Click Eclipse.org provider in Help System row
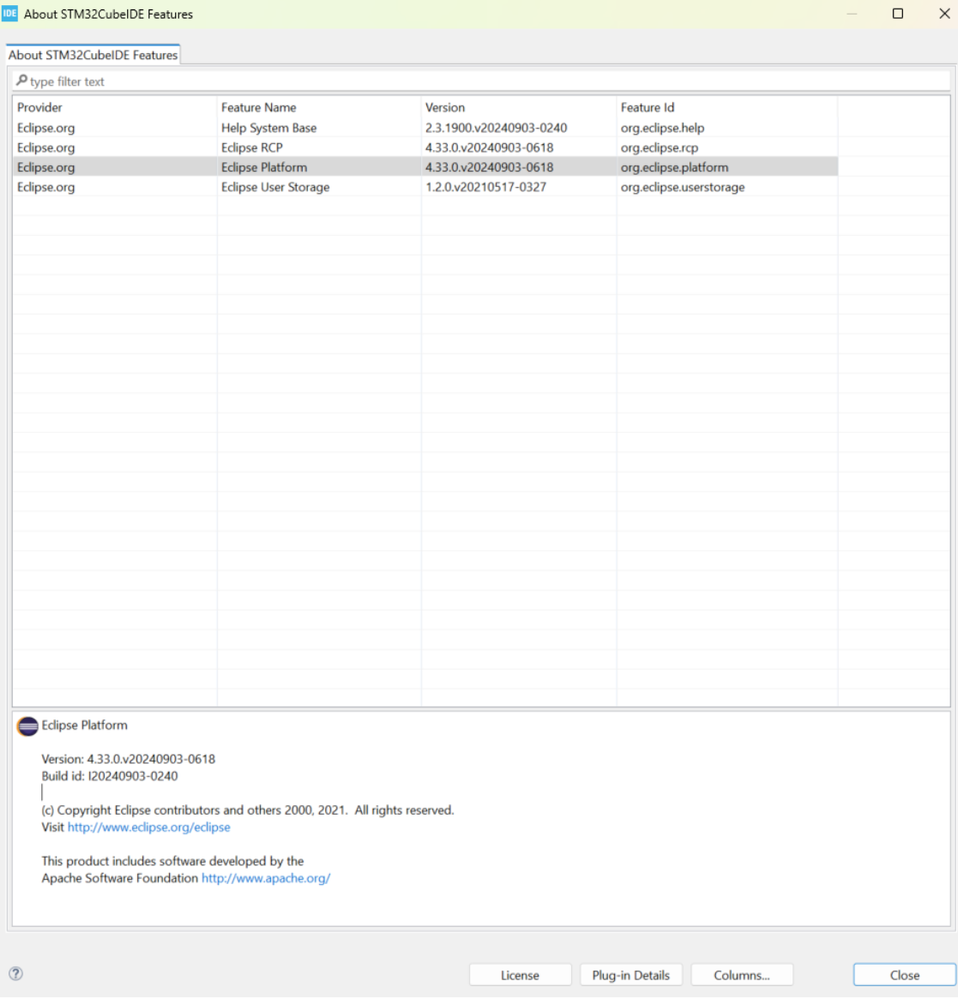The height and width of the screenshot is (999, 958). click(x=46, y=127)
